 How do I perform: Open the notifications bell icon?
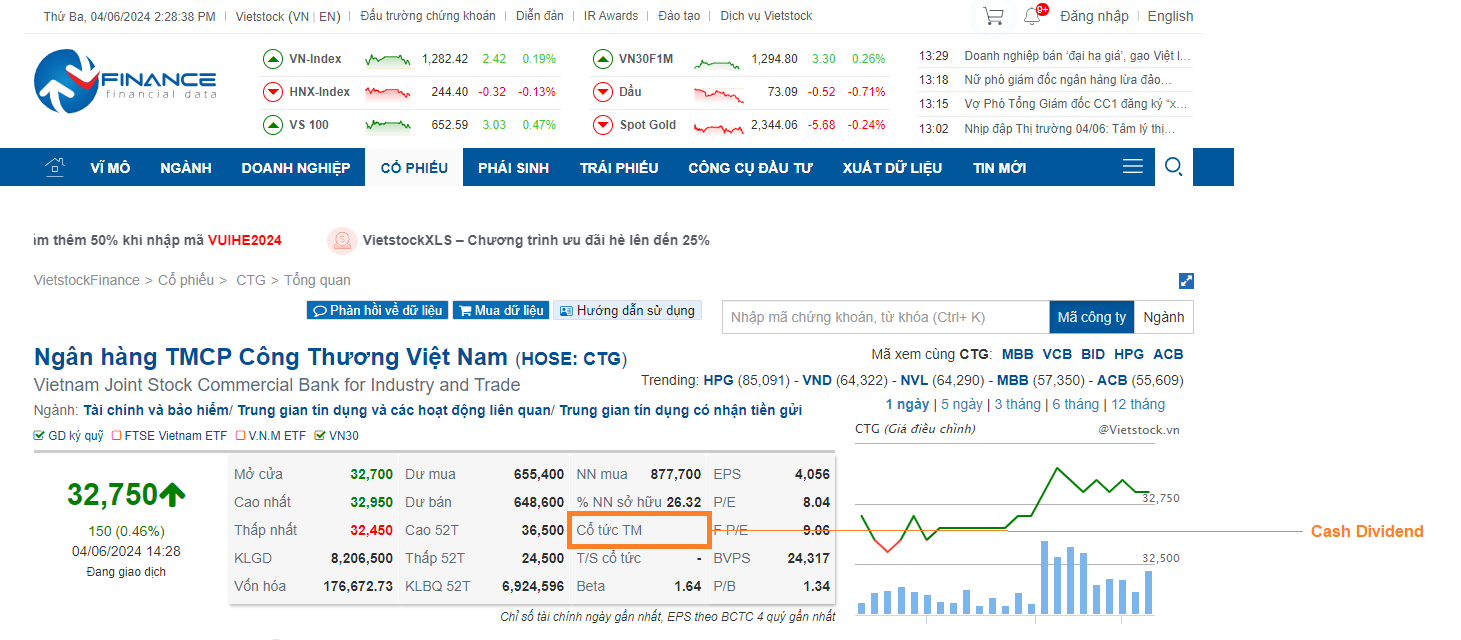point(1032,16)
